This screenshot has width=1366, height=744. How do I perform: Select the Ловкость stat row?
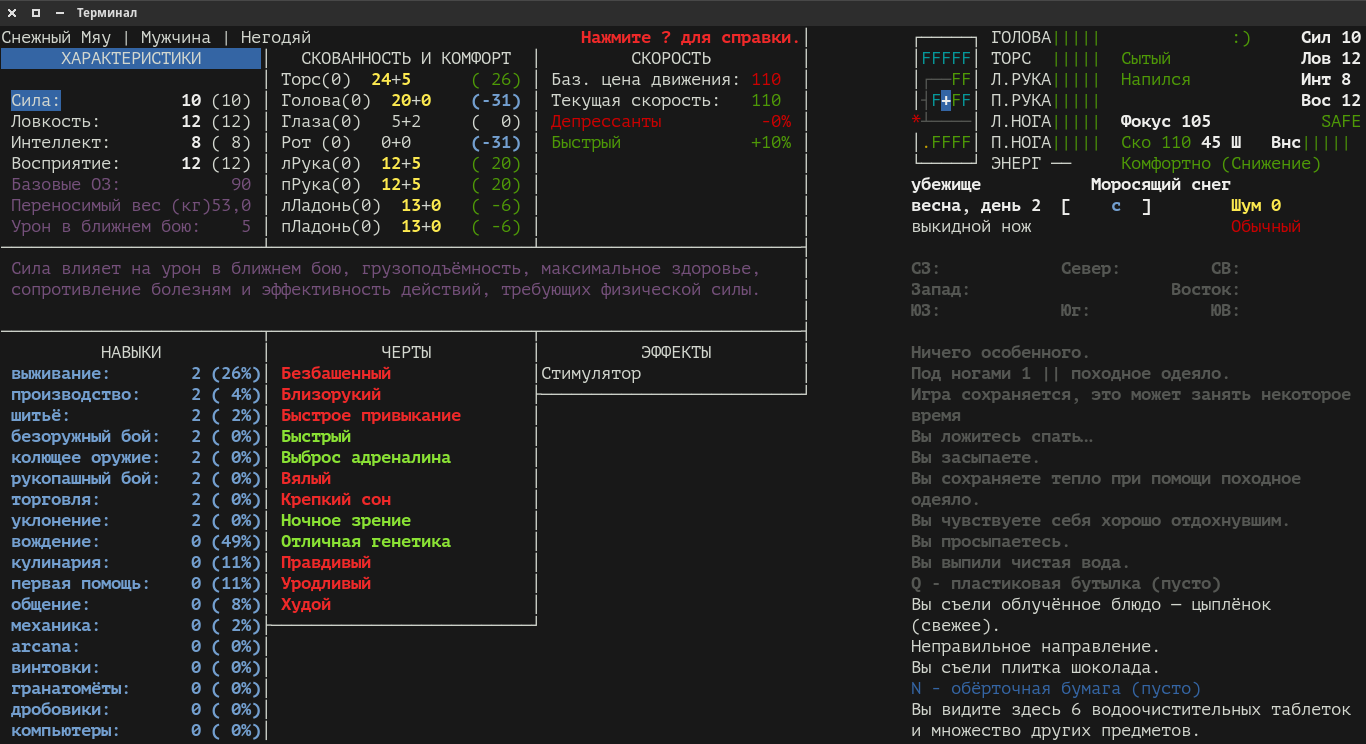(131, 122)
